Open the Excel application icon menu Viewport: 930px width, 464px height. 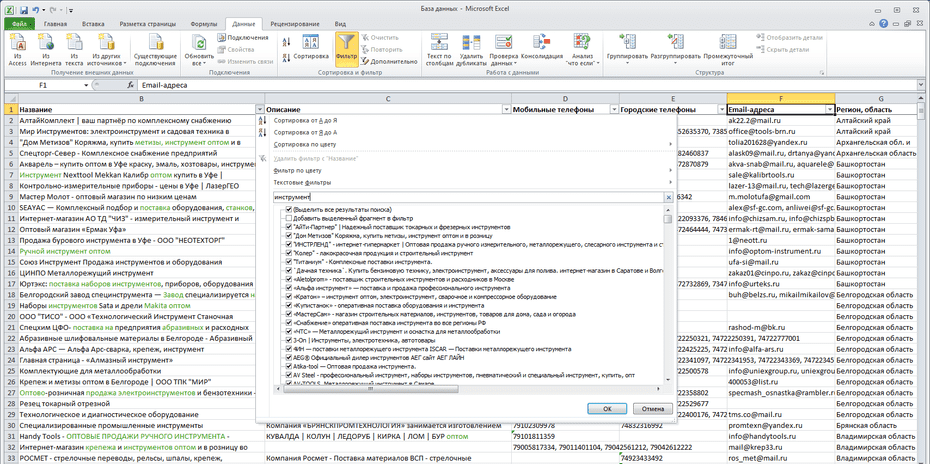(x=8, y=10)
